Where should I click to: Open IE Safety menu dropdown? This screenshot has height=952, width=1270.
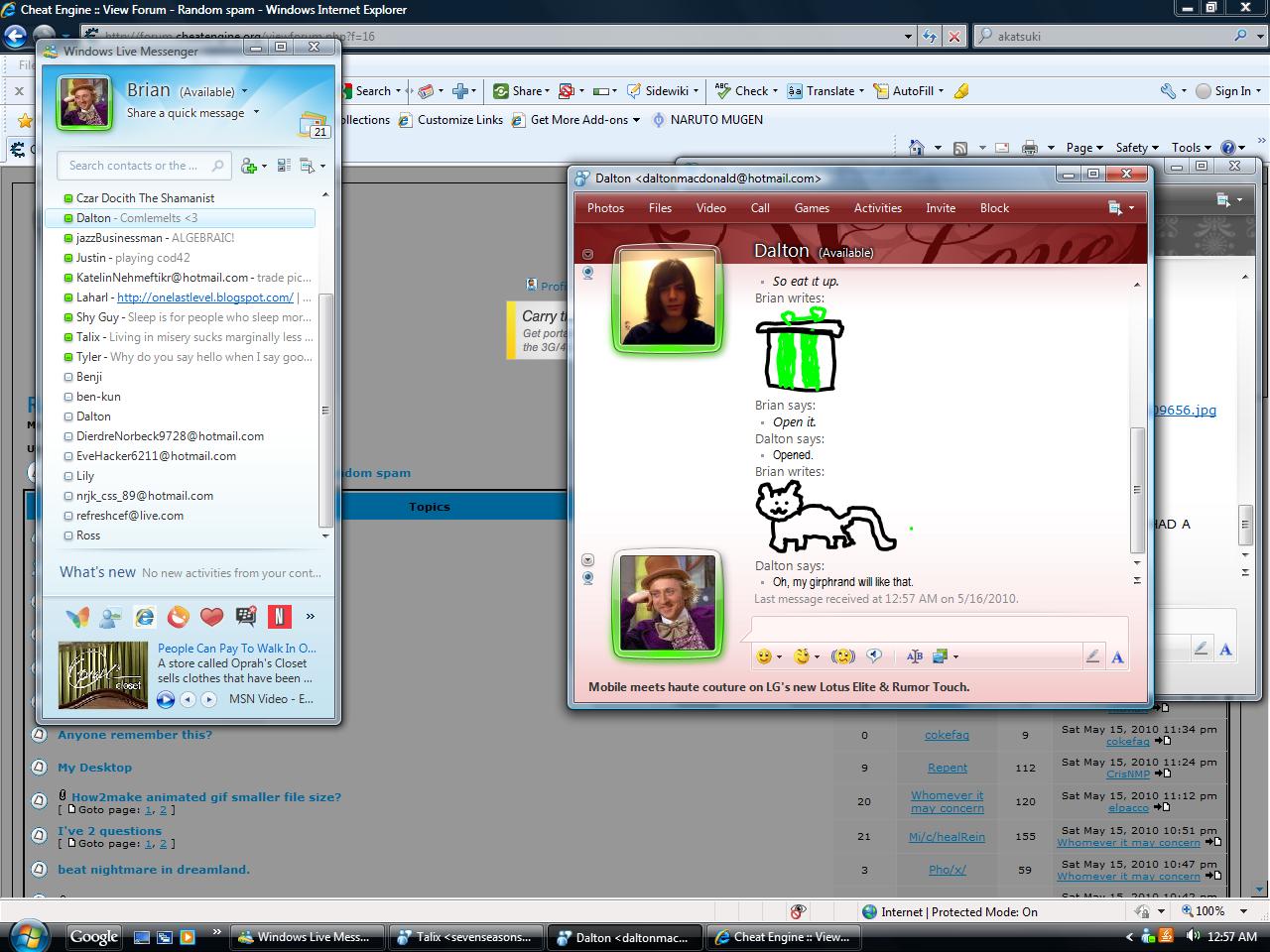[1136, 148]
